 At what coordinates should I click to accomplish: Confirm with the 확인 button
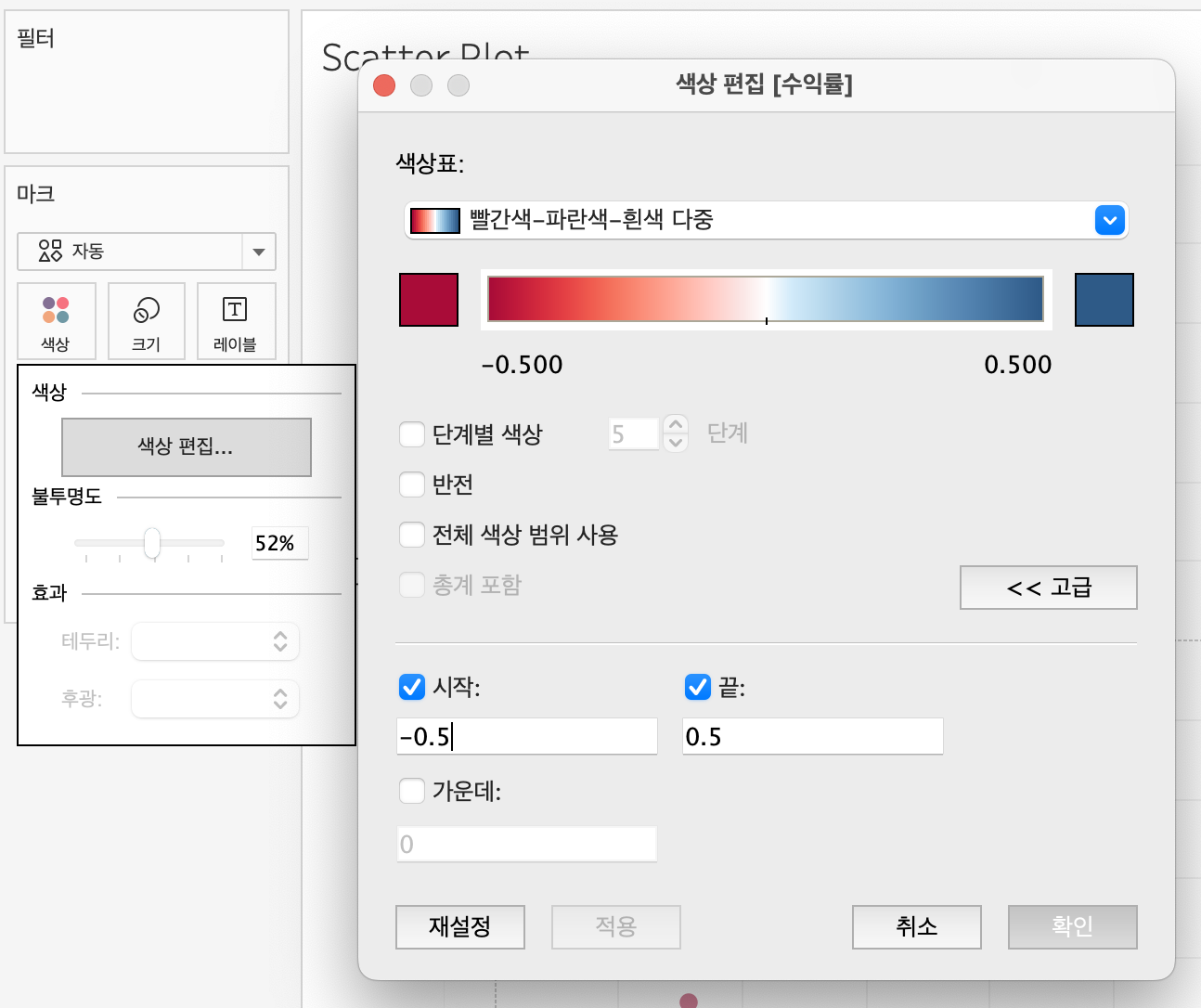[x=1073, y=927]
